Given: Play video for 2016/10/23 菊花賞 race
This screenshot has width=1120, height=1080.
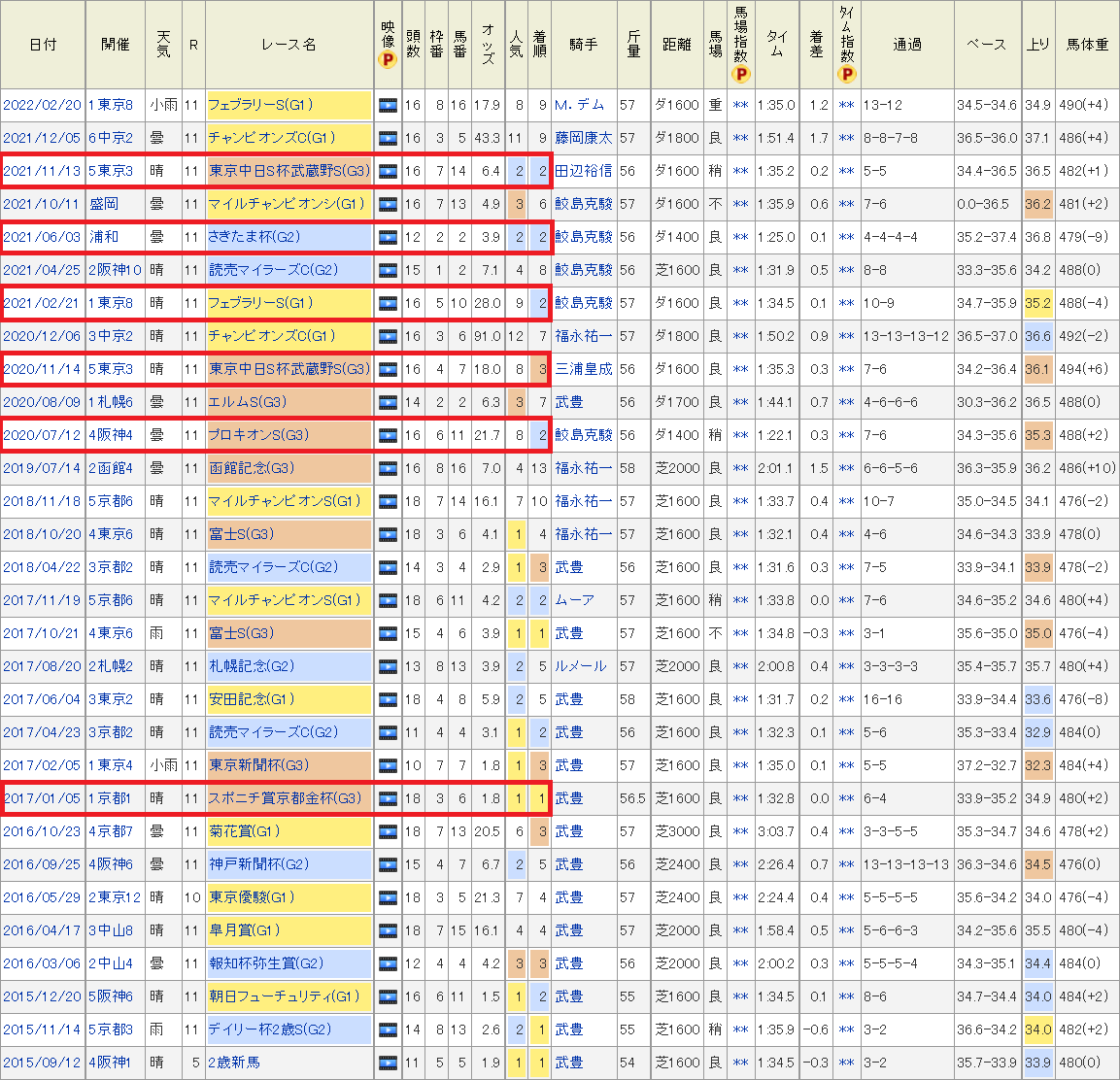Looking at the screenshot, I should [388, 832].
